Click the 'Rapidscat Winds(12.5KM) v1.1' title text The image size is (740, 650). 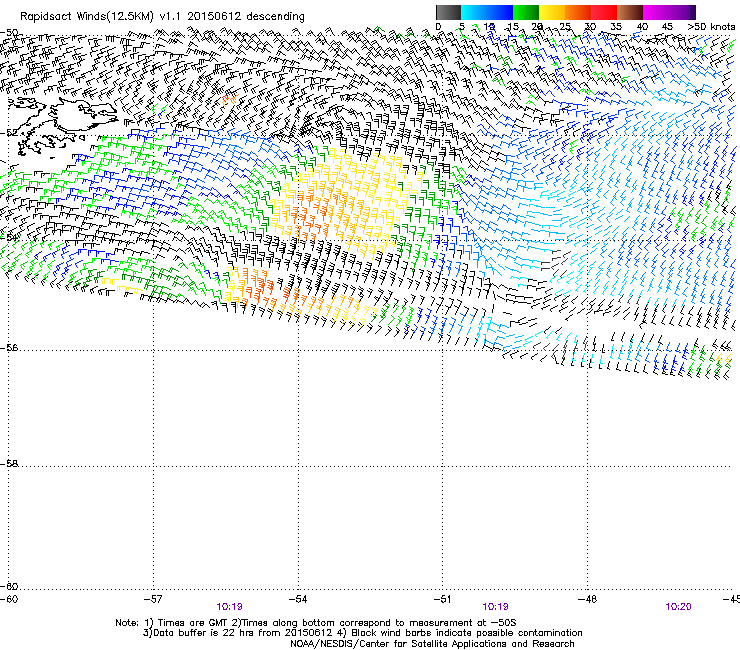101,17
